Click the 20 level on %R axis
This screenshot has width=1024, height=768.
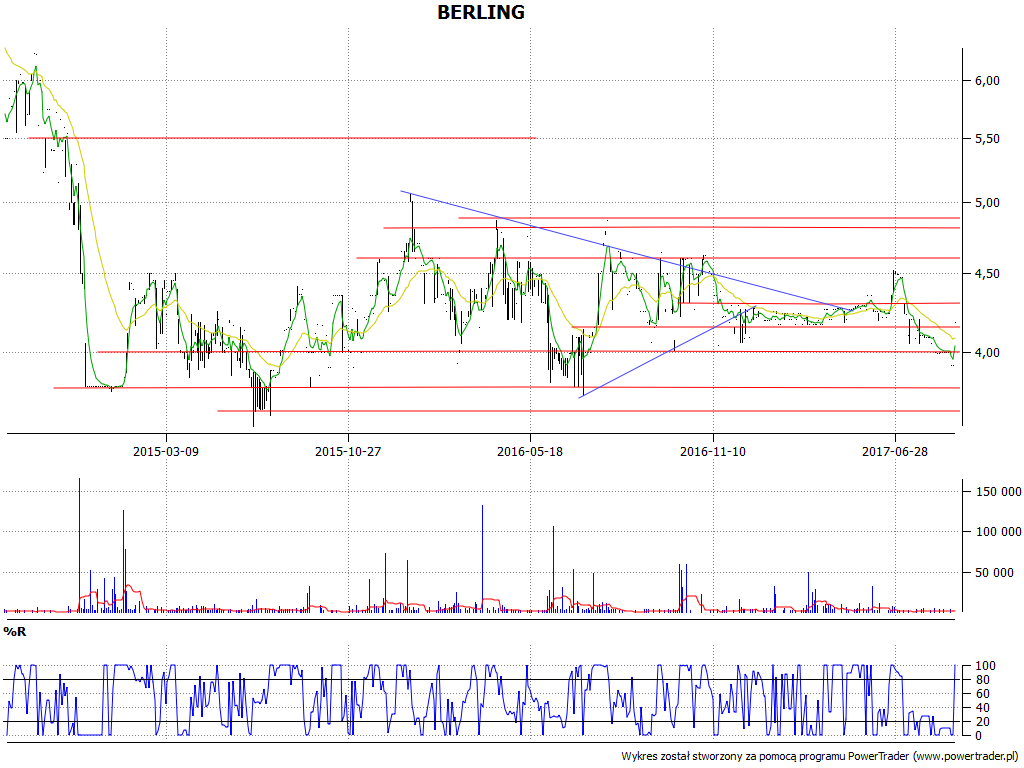(x=982, y=722)
